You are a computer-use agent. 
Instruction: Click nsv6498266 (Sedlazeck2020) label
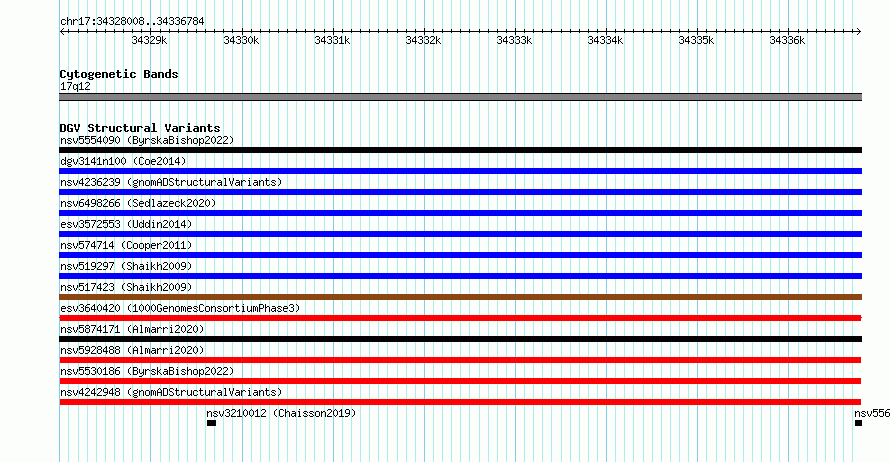(x=138, y=203)
